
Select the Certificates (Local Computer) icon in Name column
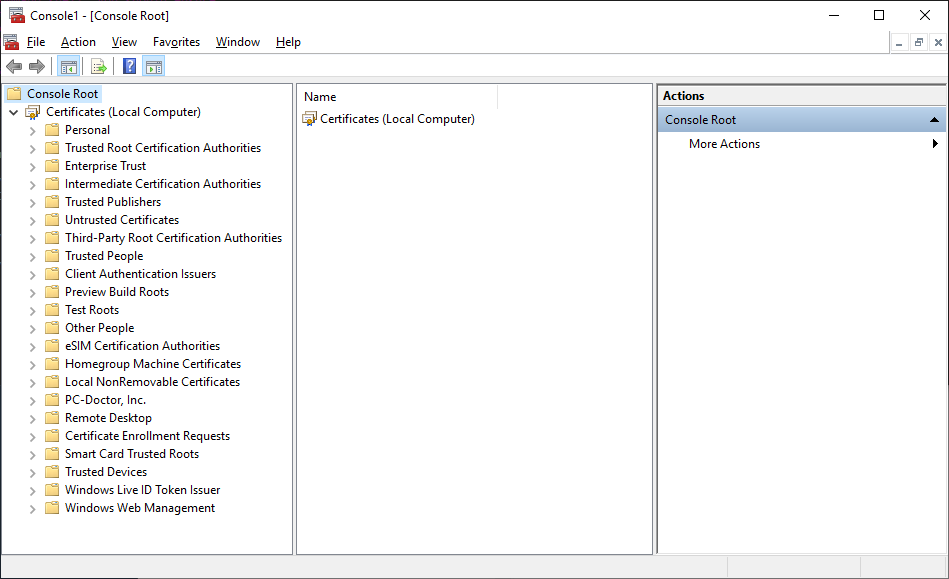point(312,118)
